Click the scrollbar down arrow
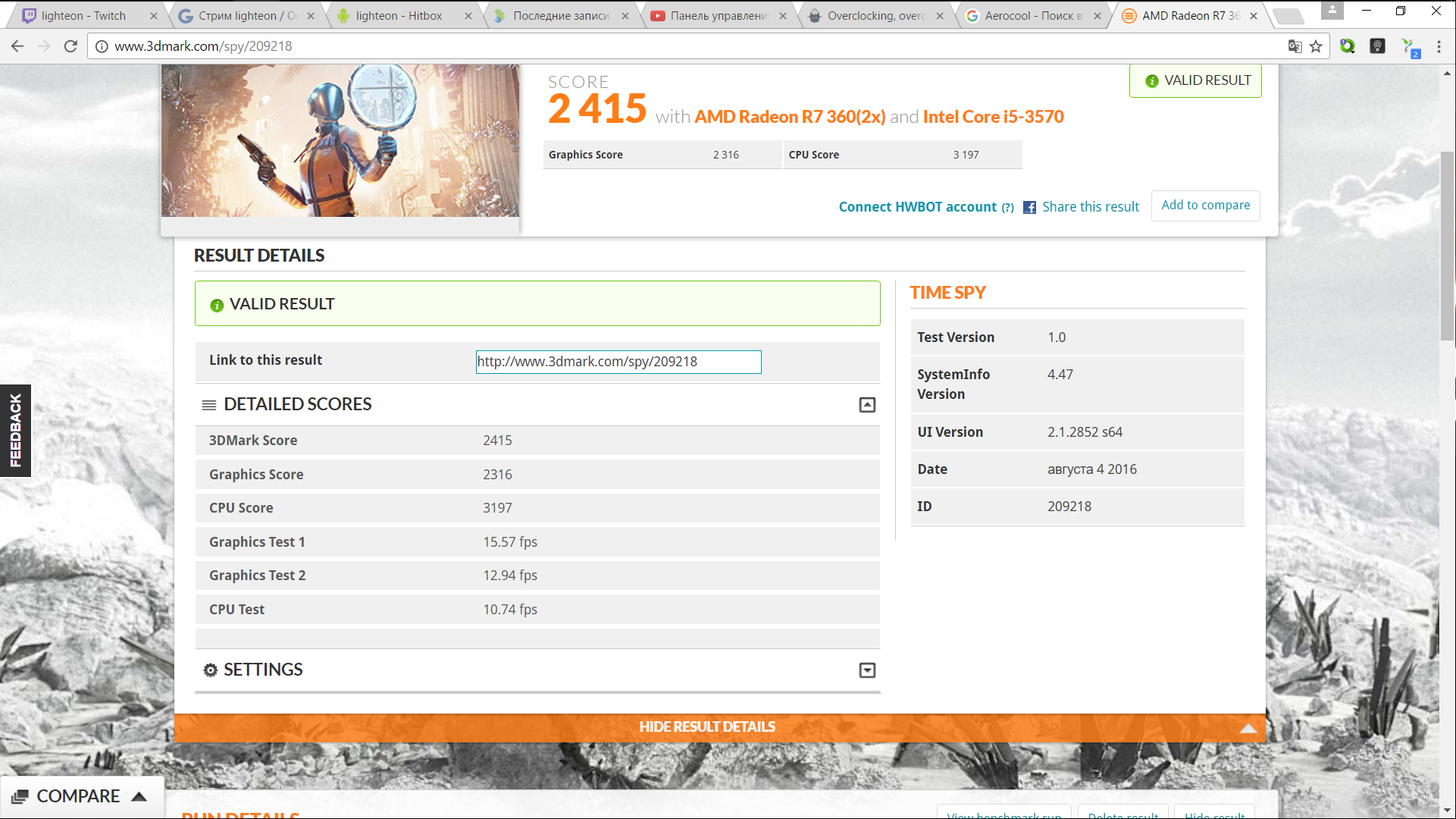1456x819 pixels. pyautogui.click(x=1447, y=810)
